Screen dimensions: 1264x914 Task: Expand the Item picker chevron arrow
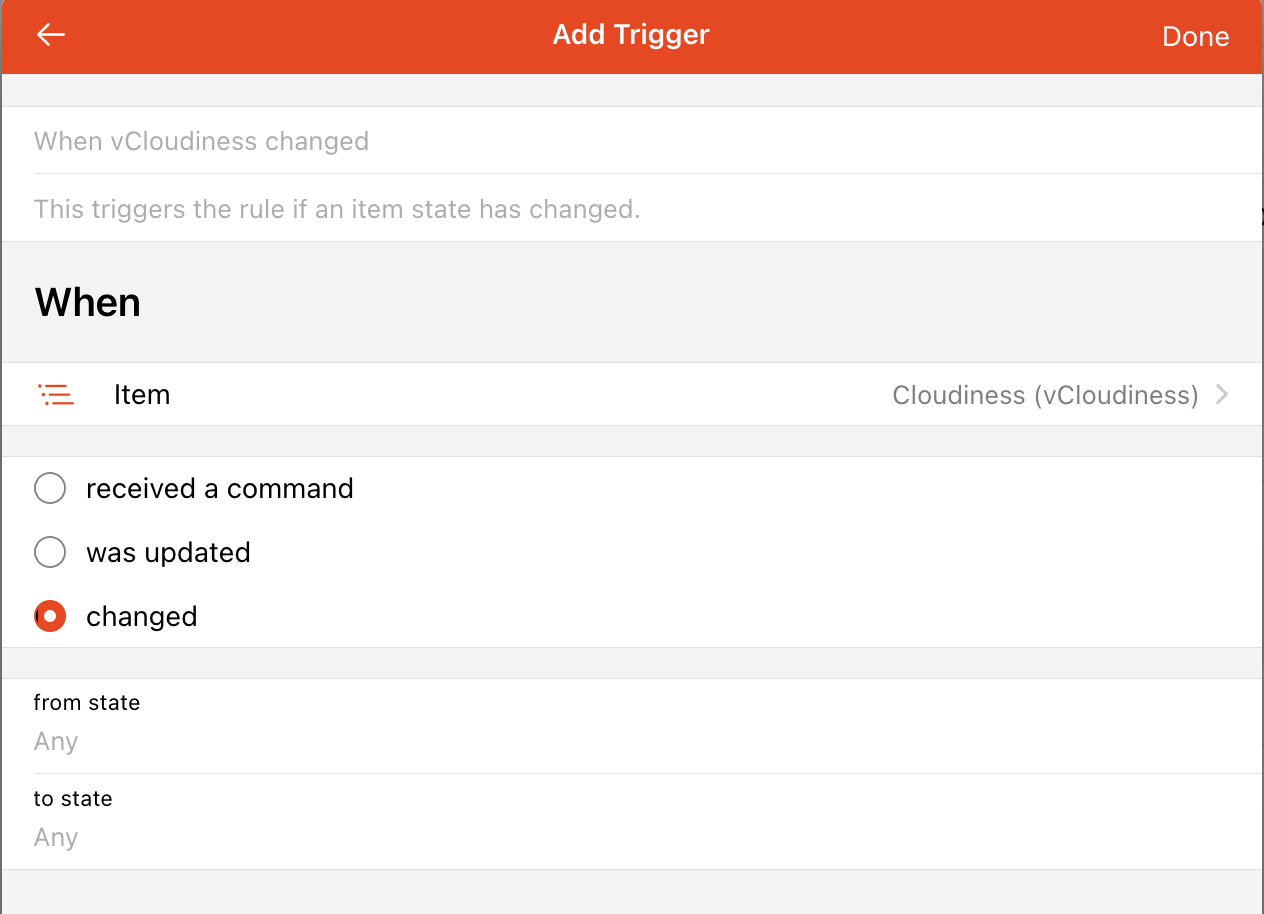click(1222, 395)
